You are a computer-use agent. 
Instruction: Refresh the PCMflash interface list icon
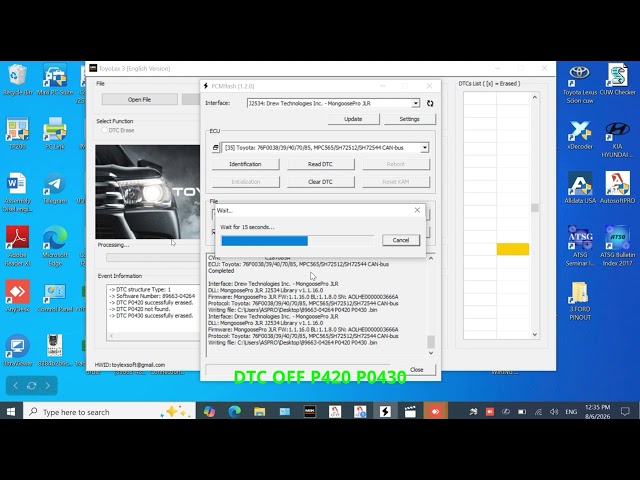click(x=430, y=103)
